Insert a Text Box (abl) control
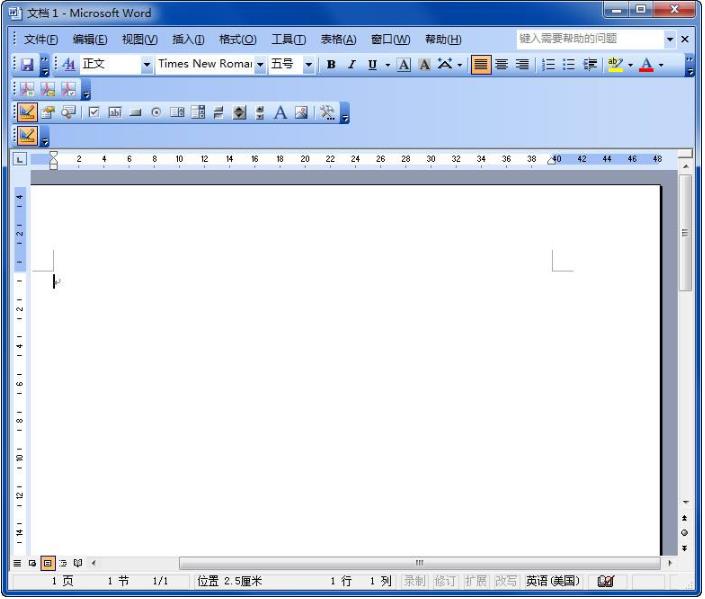This screenshot has width=705, height=599. 115,112
